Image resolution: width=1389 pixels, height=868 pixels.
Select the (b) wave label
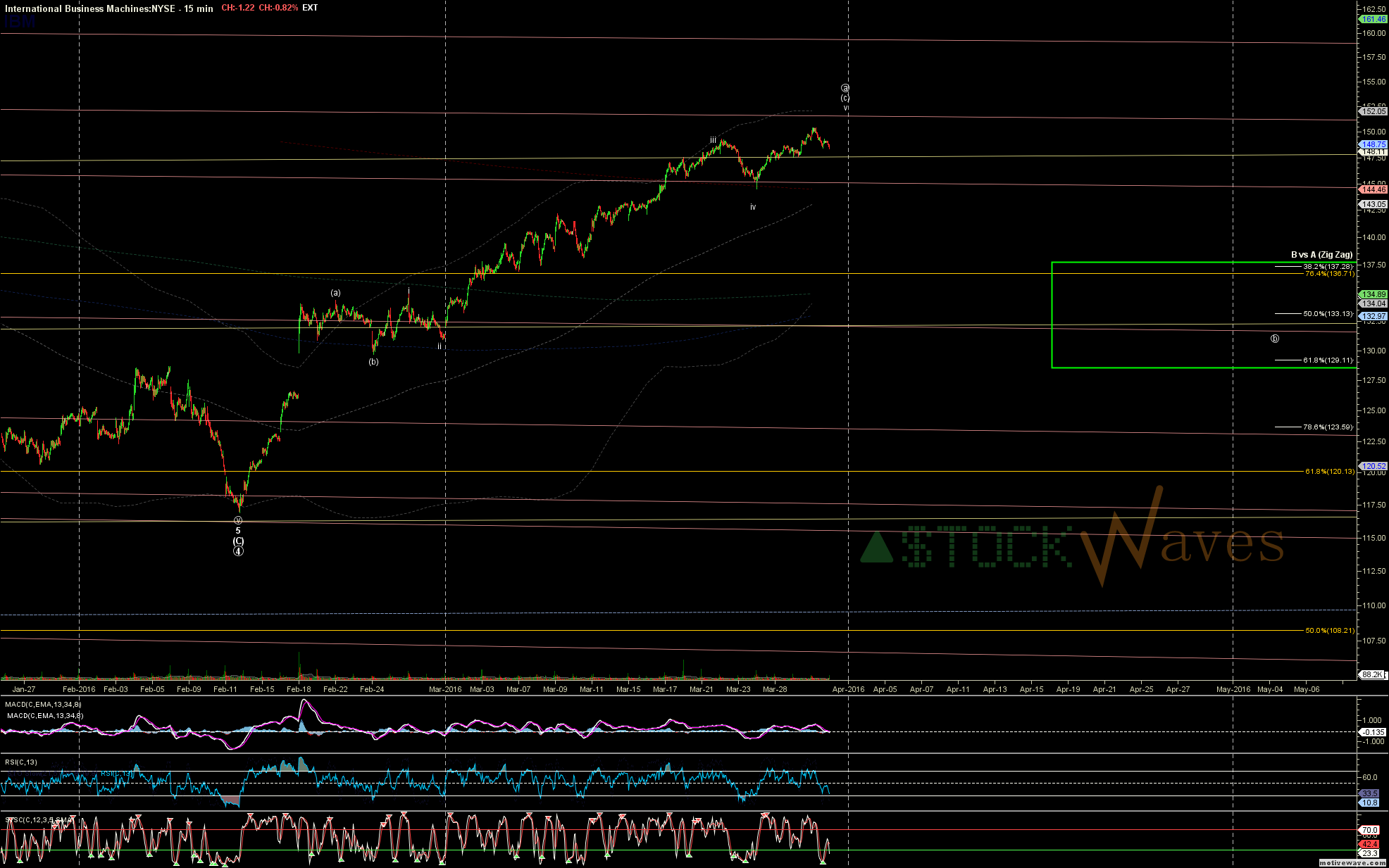click(x=373, y=362)
